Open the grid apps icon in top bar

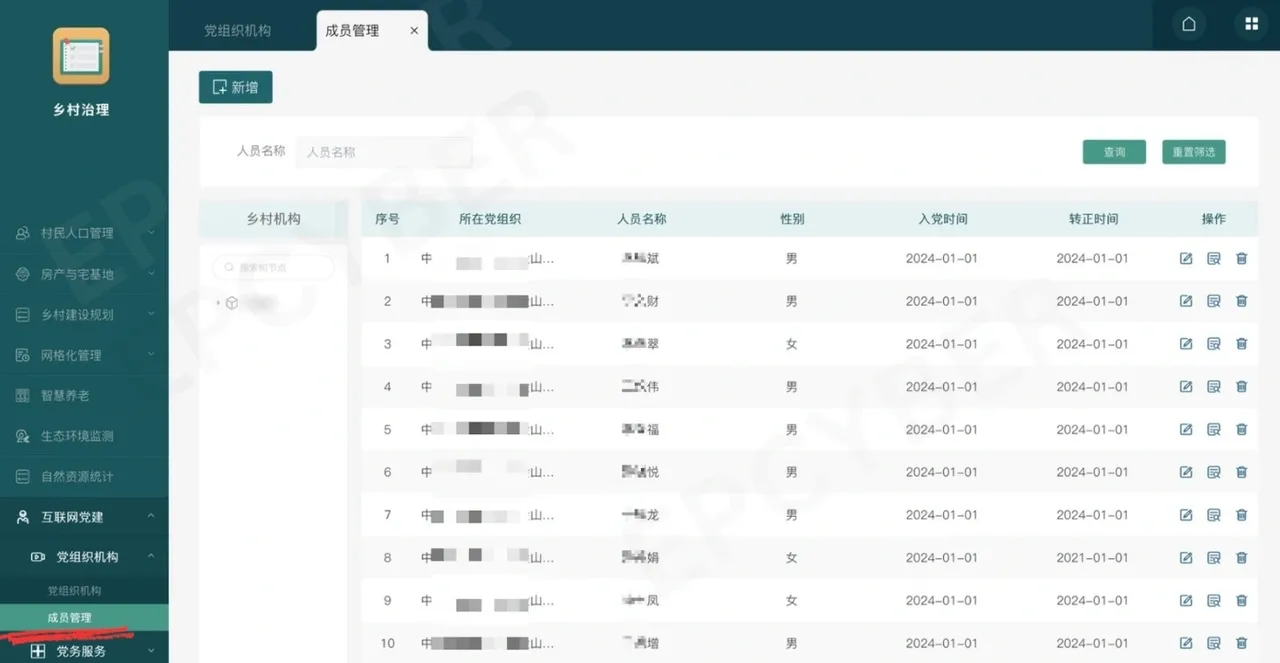pyautogui.click(x=1251, y=24)
